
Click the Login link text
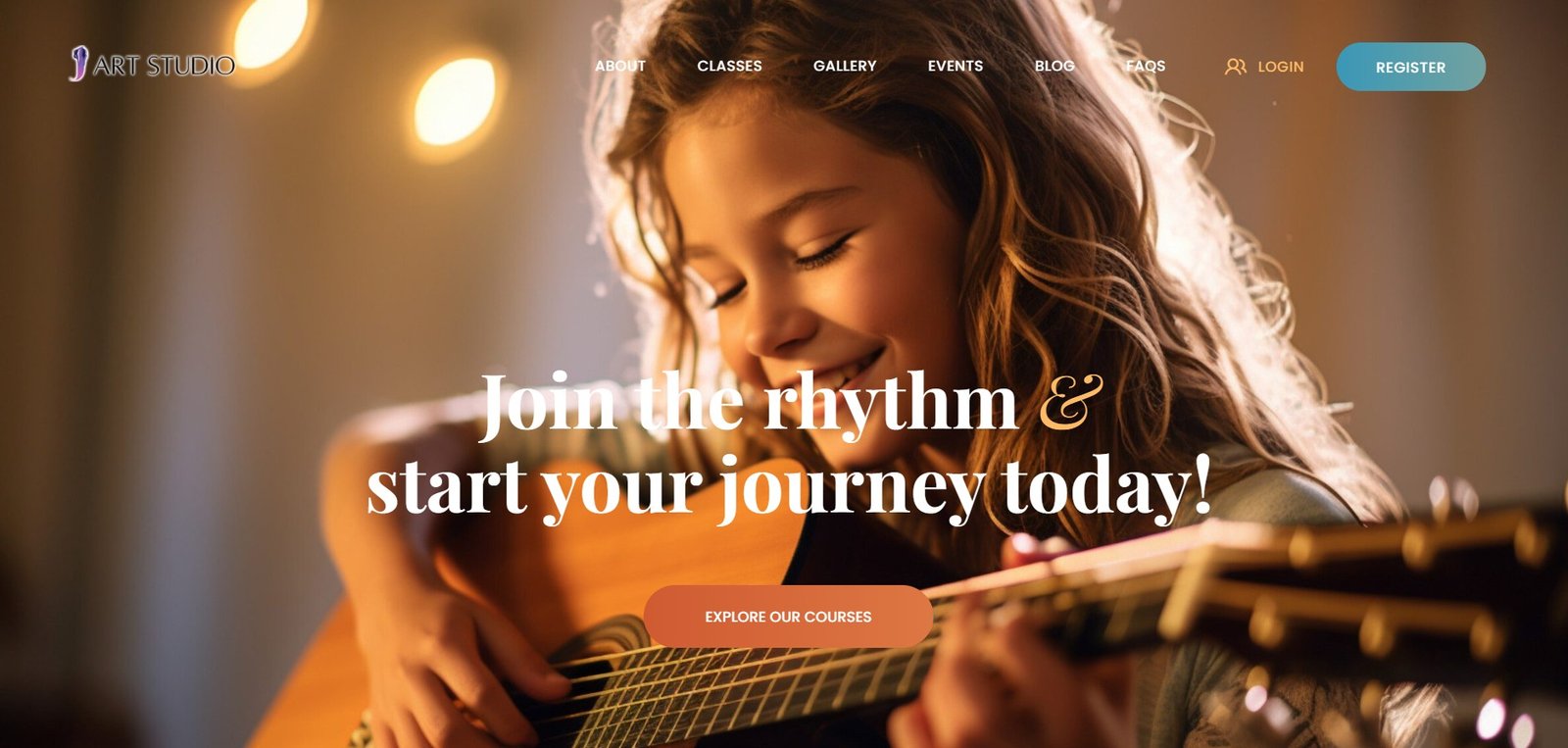1281,67
